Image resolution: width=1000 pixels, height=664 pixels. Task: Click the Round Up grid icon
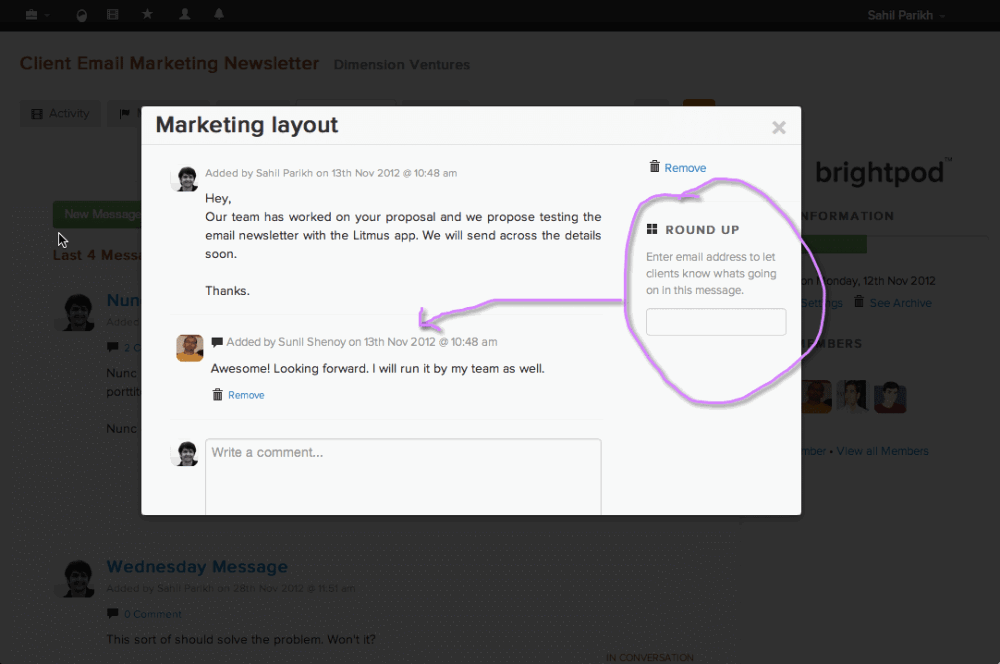(x=652, y=229)
